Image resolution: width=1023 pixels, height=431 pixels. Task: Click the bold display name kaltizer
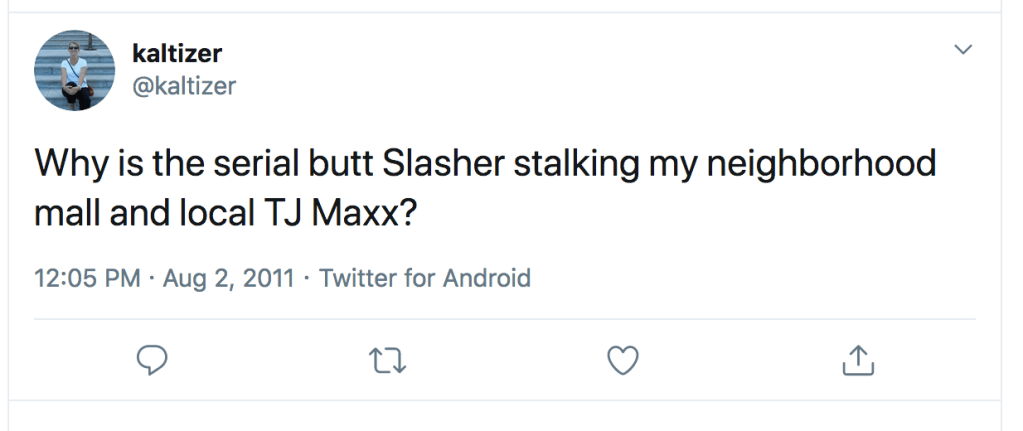tap(176, 53)
